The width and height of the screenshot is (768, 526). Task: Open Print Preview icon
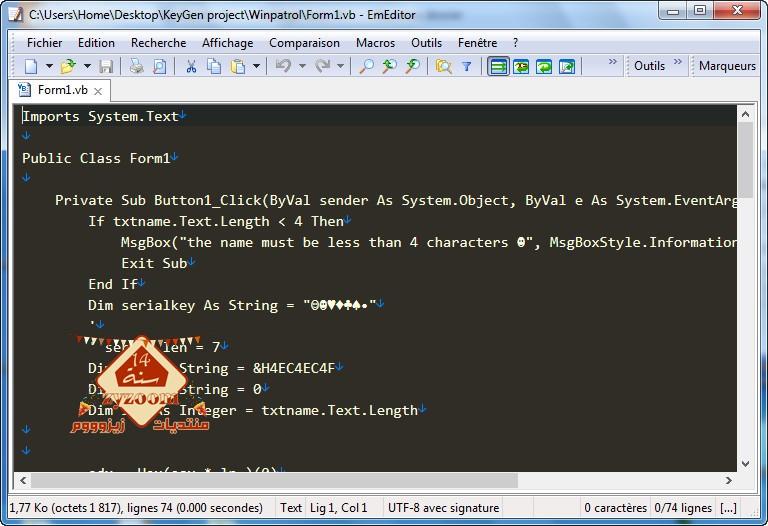coord(159,66)
